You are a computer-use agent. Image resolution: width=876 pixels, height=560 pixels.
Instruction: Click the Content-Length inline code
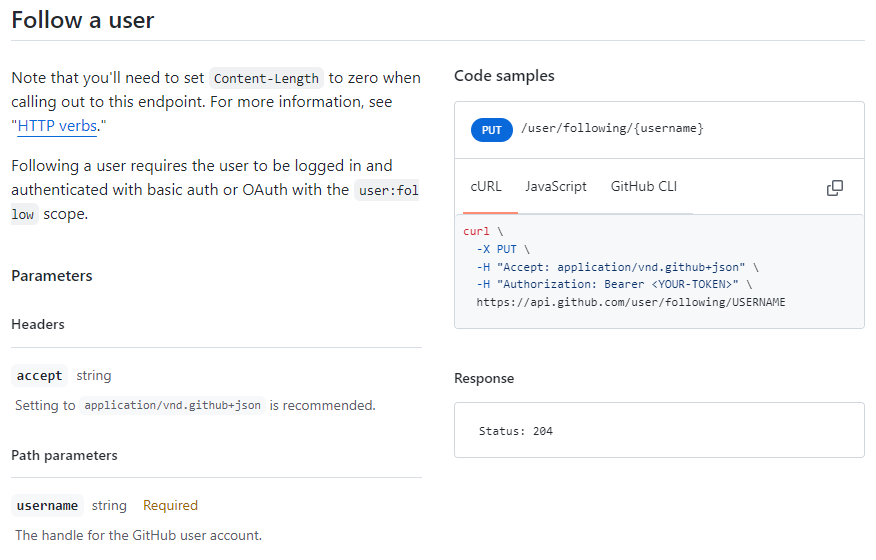[x=266, y=79]
